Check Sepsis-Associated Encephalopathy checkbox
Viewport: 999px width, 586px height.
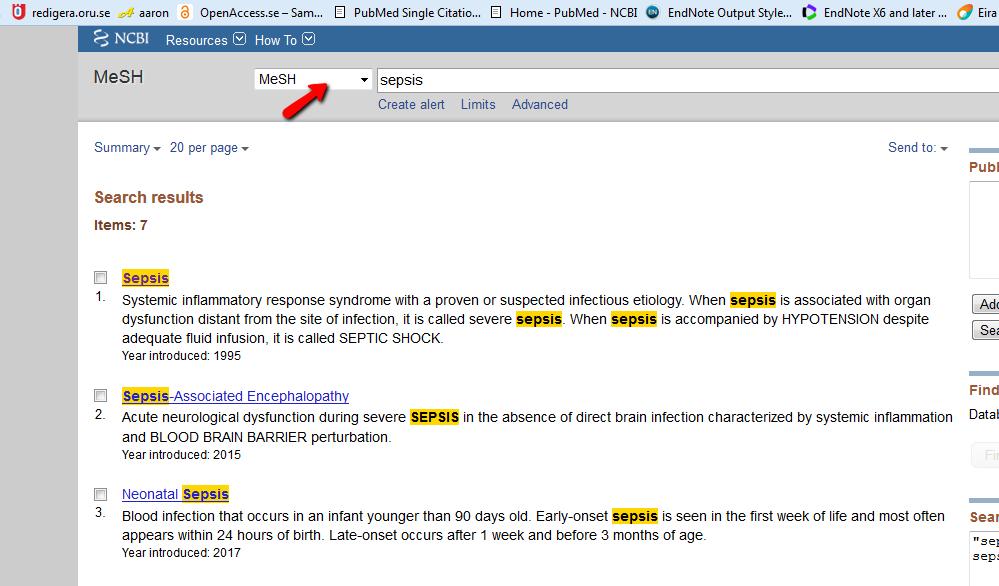tap(101, 396)
